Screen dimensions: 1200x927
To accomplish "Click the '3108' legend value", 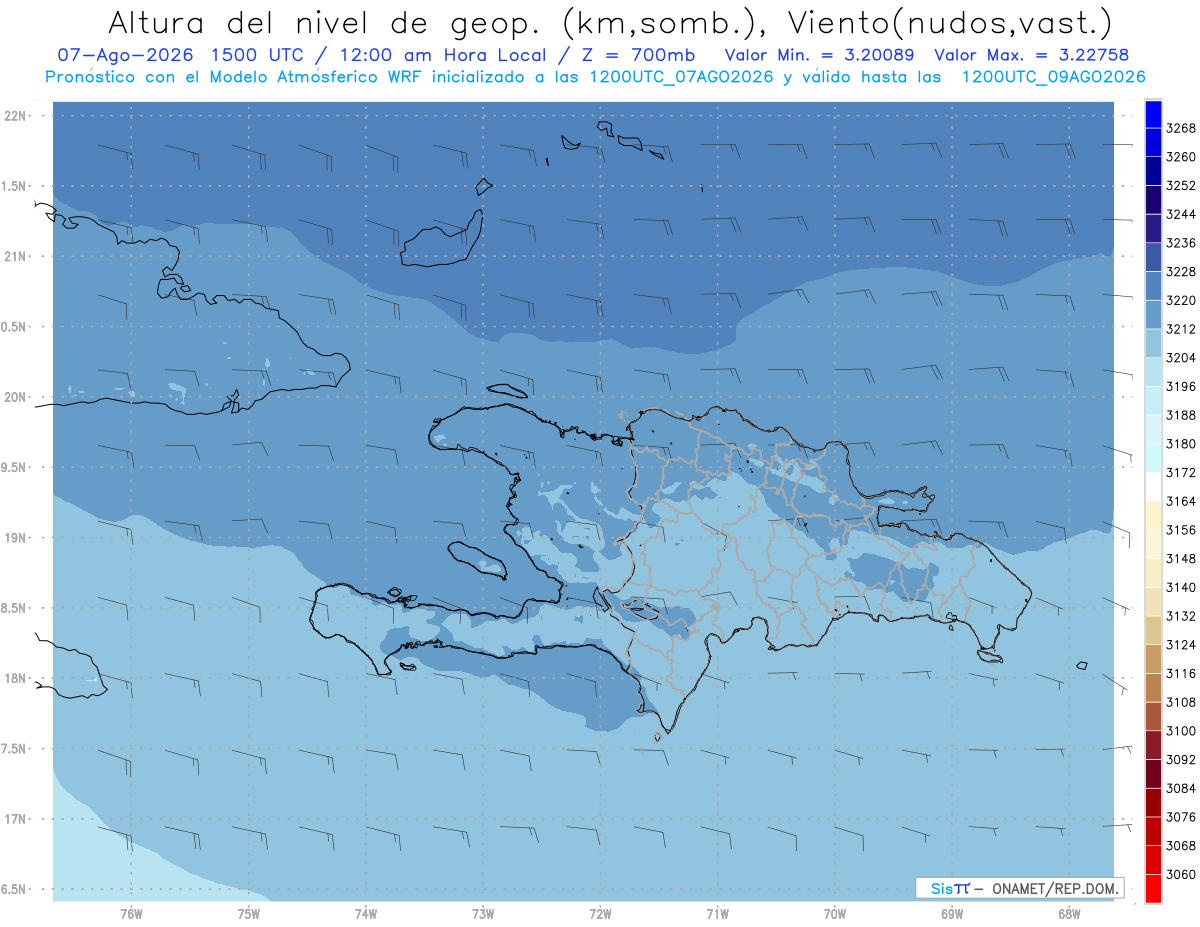I will click(1180, 702).
